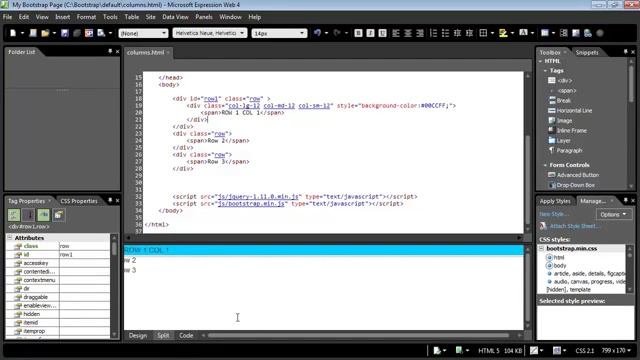Screen dimensions: 640x360
Task: Collapse Form Controls group in Toolbox
Action: tap(545, 165)
